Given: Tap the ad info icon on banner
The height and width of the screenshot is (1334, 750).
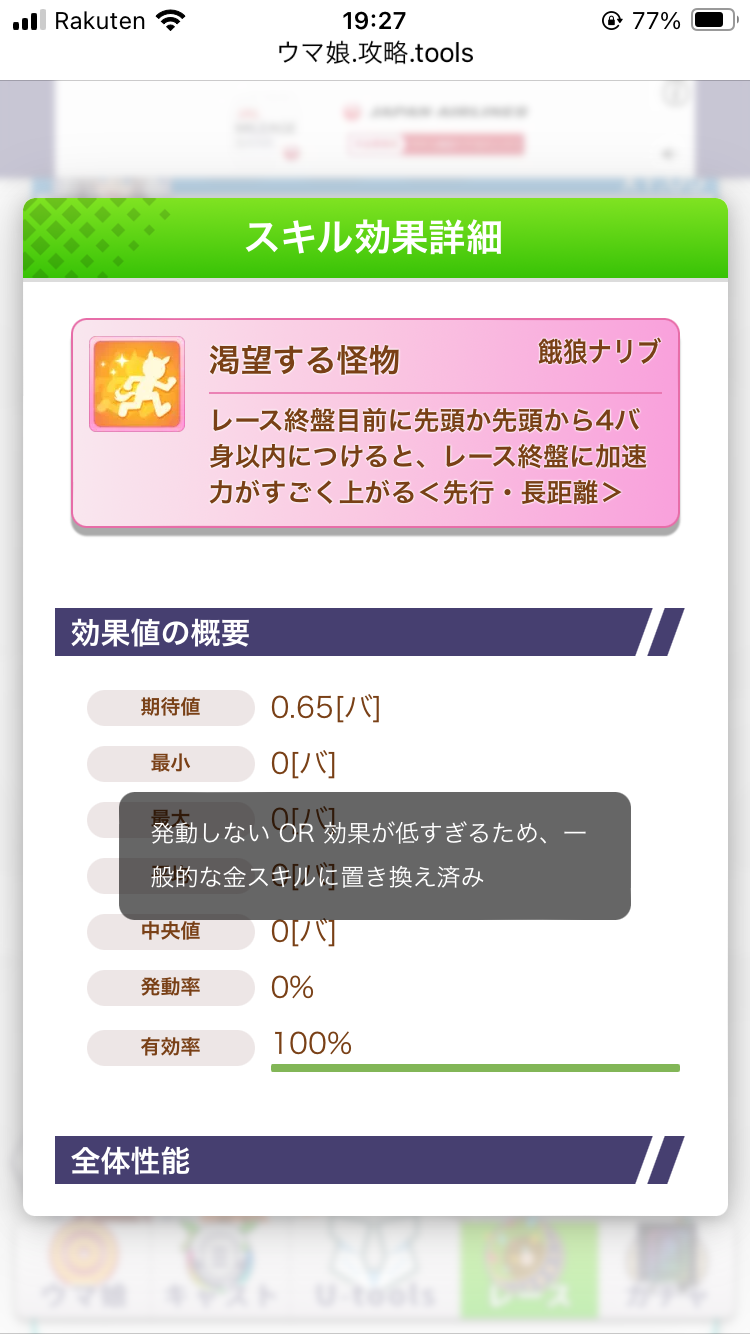Looking at the screenshot, I should 677,94.
